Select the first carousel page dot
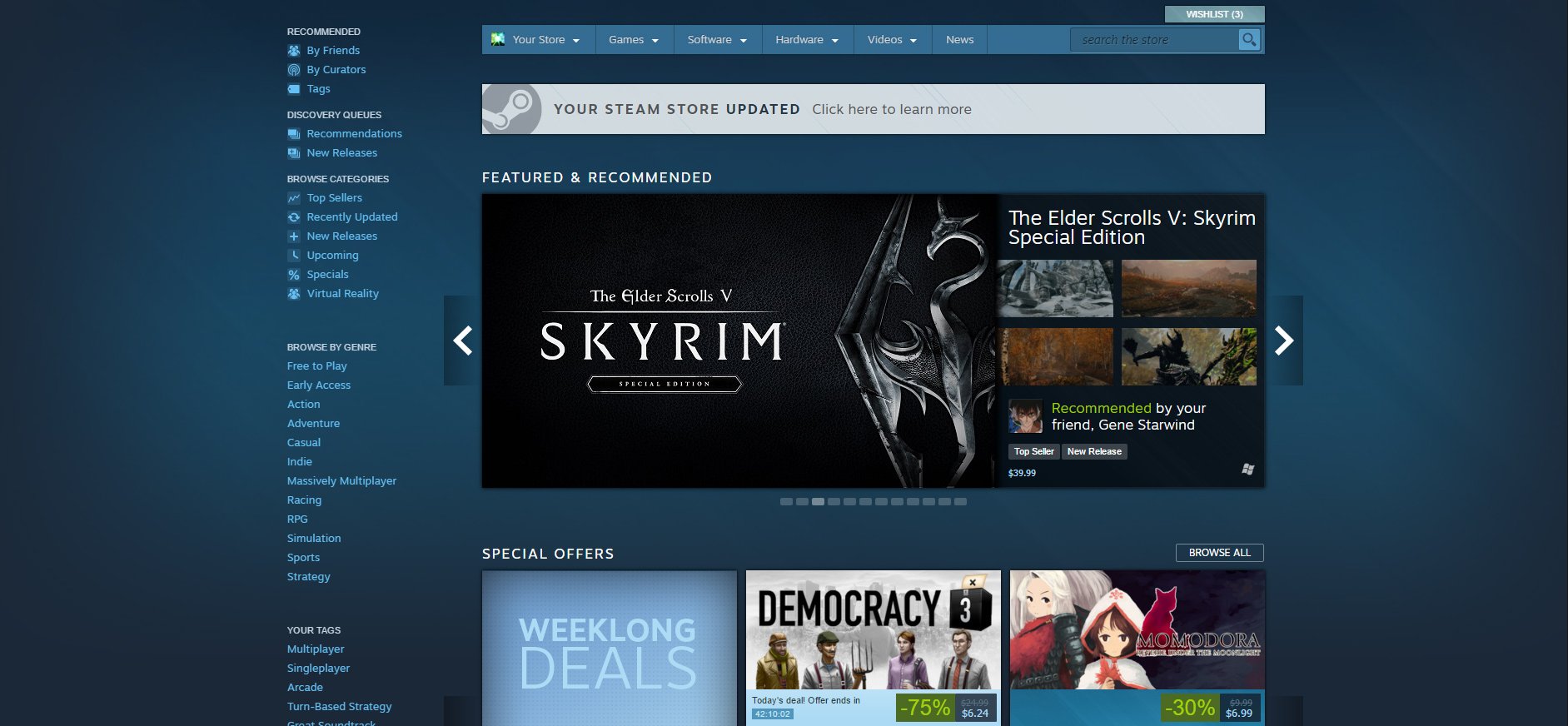Screen dimensions: 1568x726 786,502
